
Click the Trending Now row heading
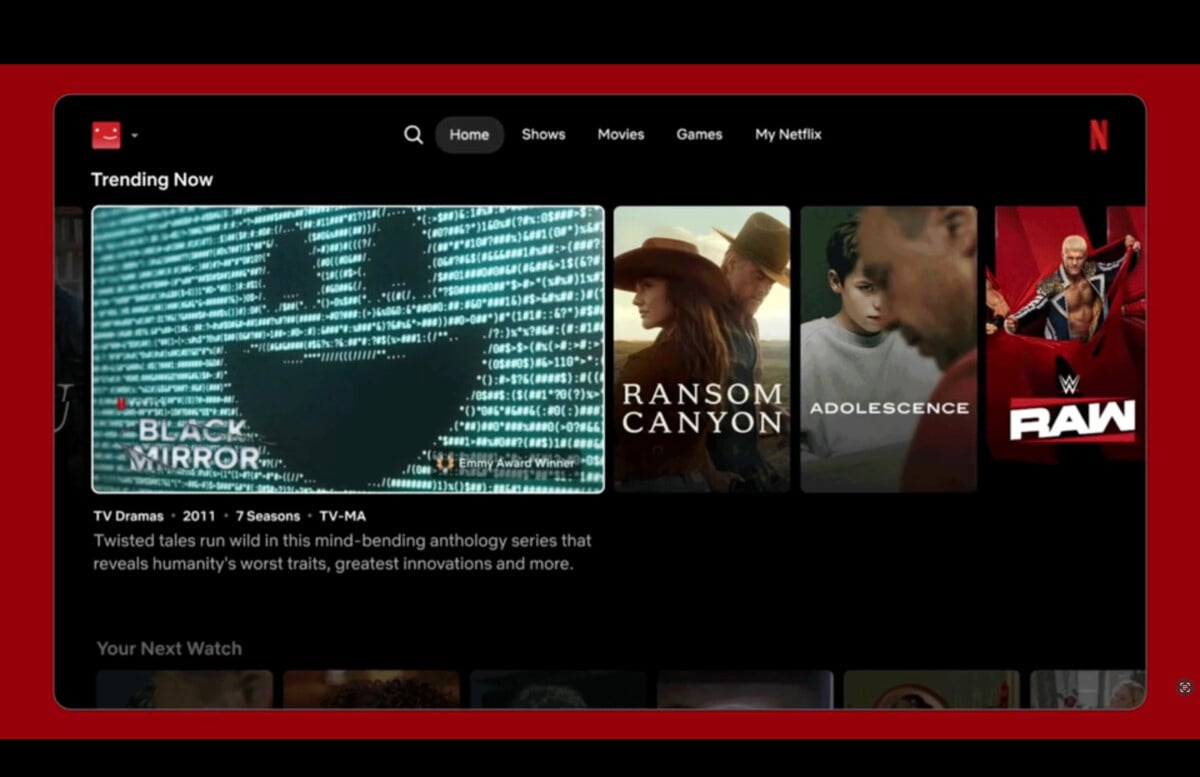(x=152, y=180)
